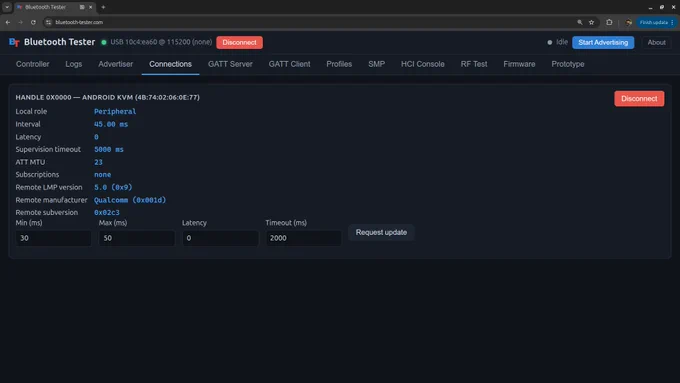The height and width of the screenshot is (383, 680).
Task: Close the Bluetooth Tester browser tab
Action: click(90, 7)
